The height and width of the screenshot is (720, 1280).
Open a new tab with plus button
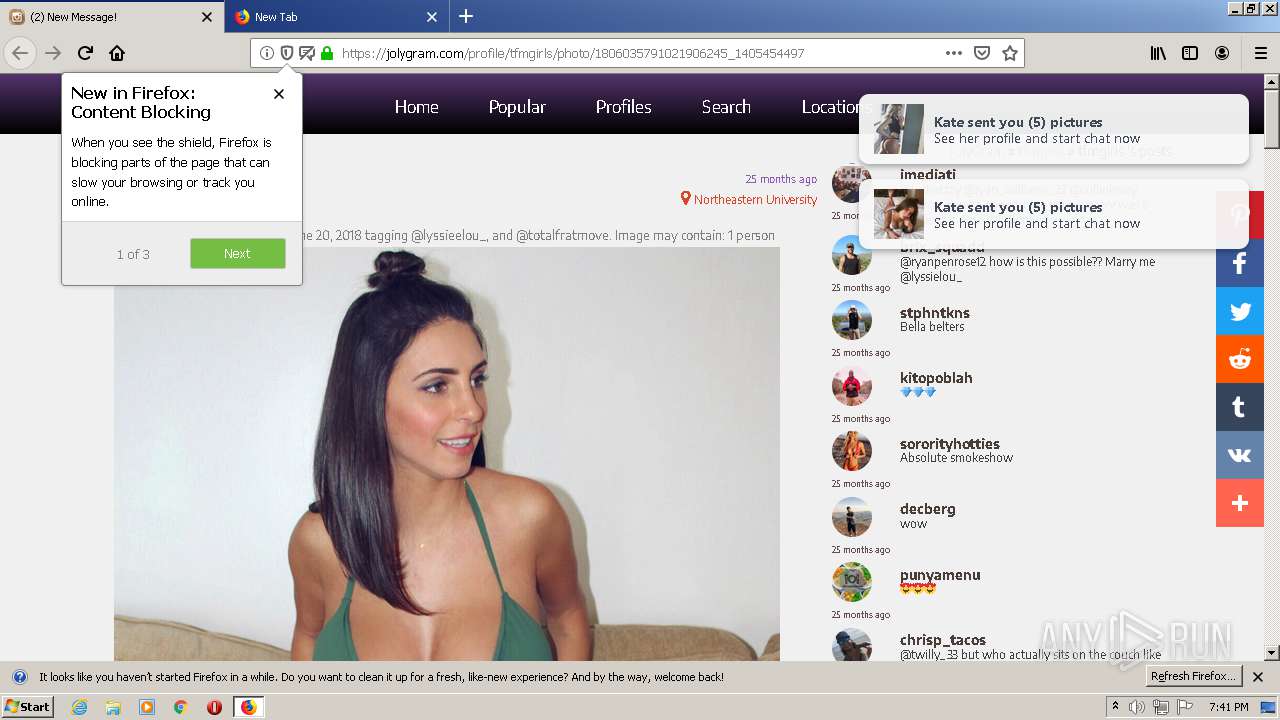coord(466,16)
